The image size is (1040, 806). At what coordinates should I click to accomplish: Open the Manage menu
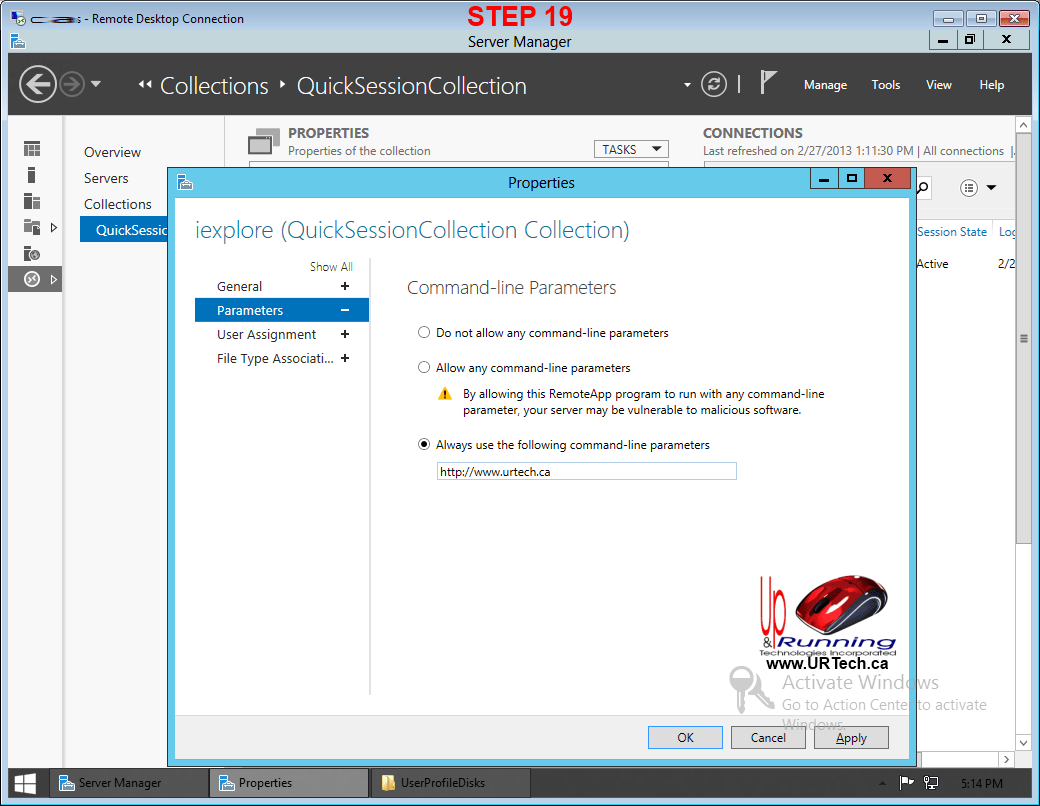(x=825, y=85)
